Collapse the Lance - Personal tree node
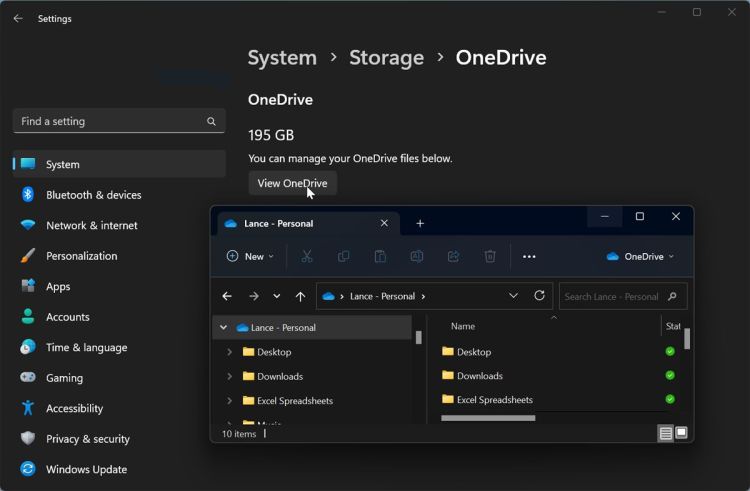 pos(223,327)
